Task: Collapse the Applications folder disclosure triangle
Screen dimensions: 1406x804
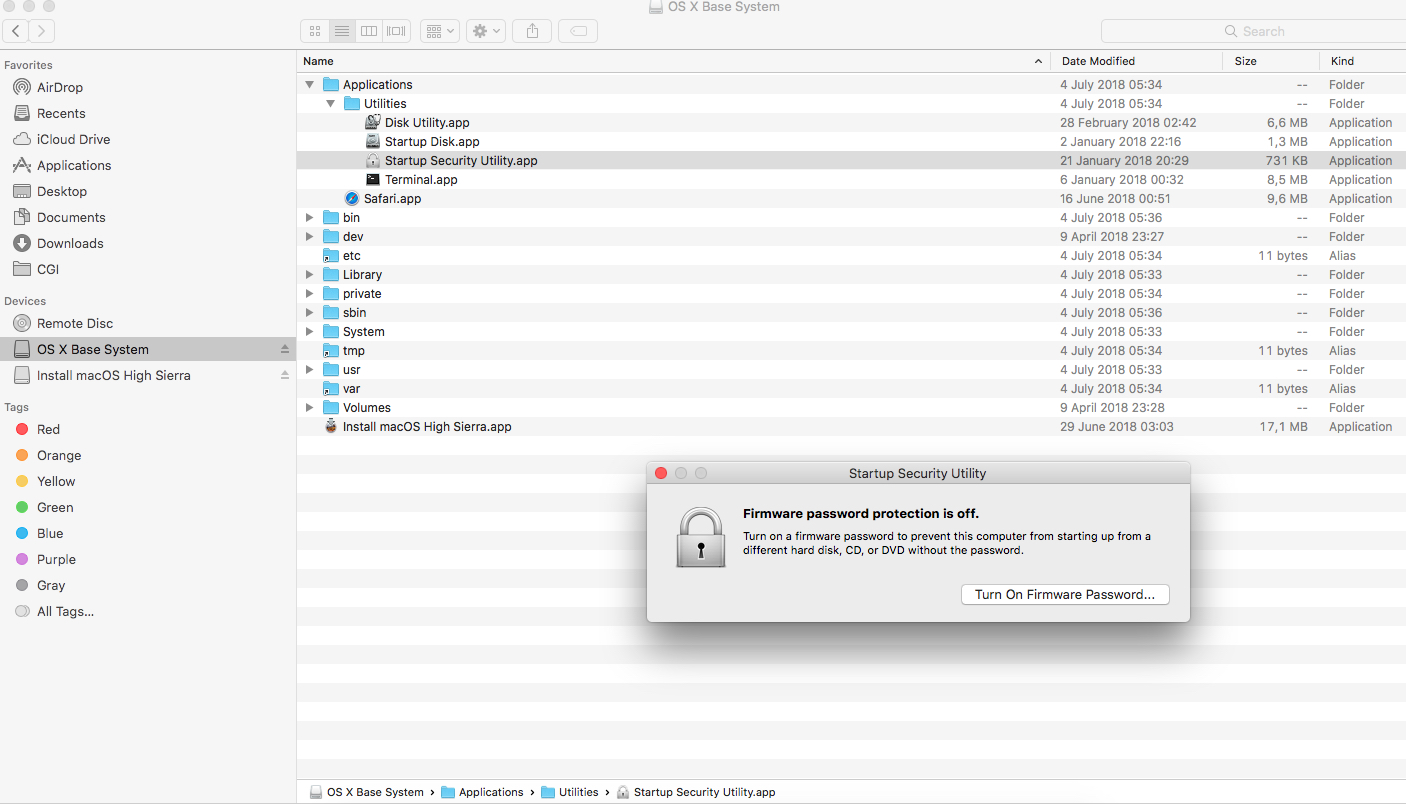Action: 310,85
